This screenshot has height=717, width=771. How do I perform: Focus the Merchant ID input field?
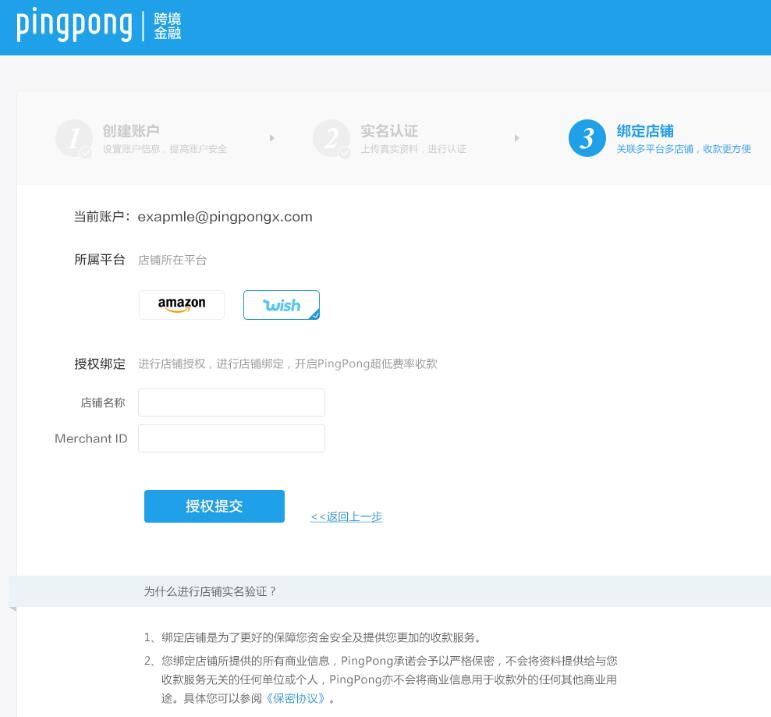232,438
